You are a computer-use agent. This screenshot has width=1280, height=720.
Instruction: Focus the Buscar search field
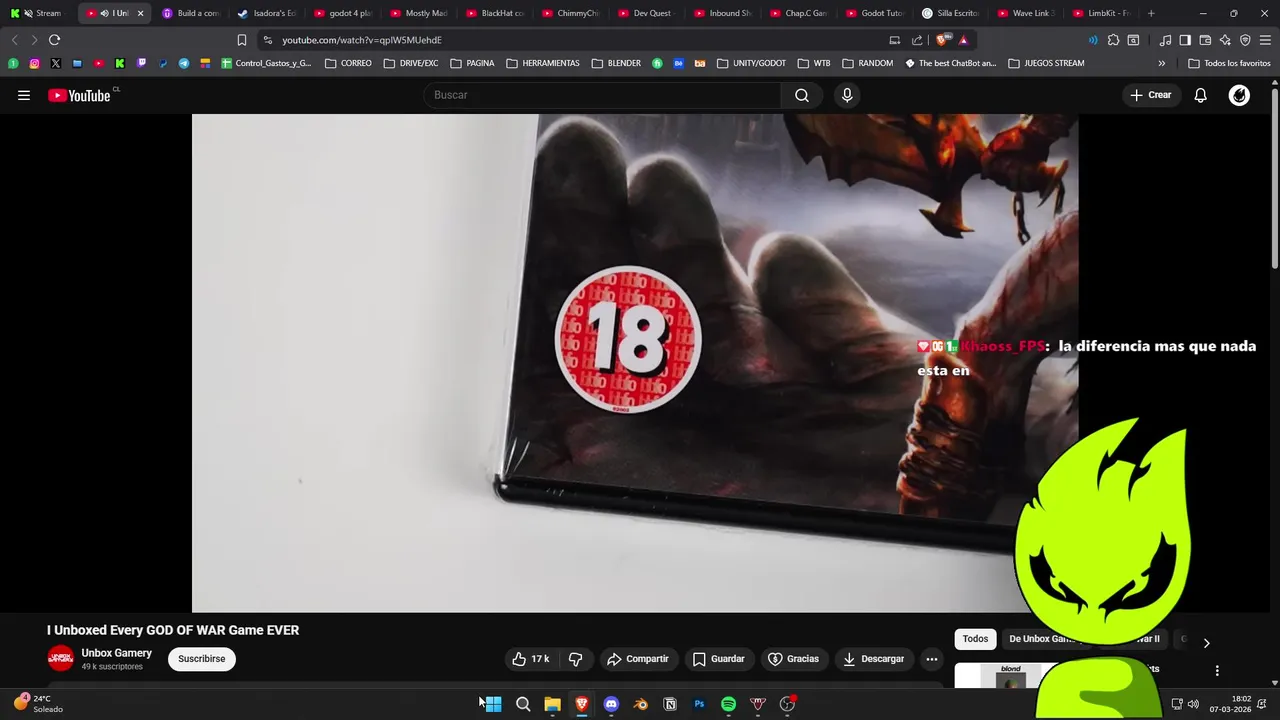[x=602, y=95]
